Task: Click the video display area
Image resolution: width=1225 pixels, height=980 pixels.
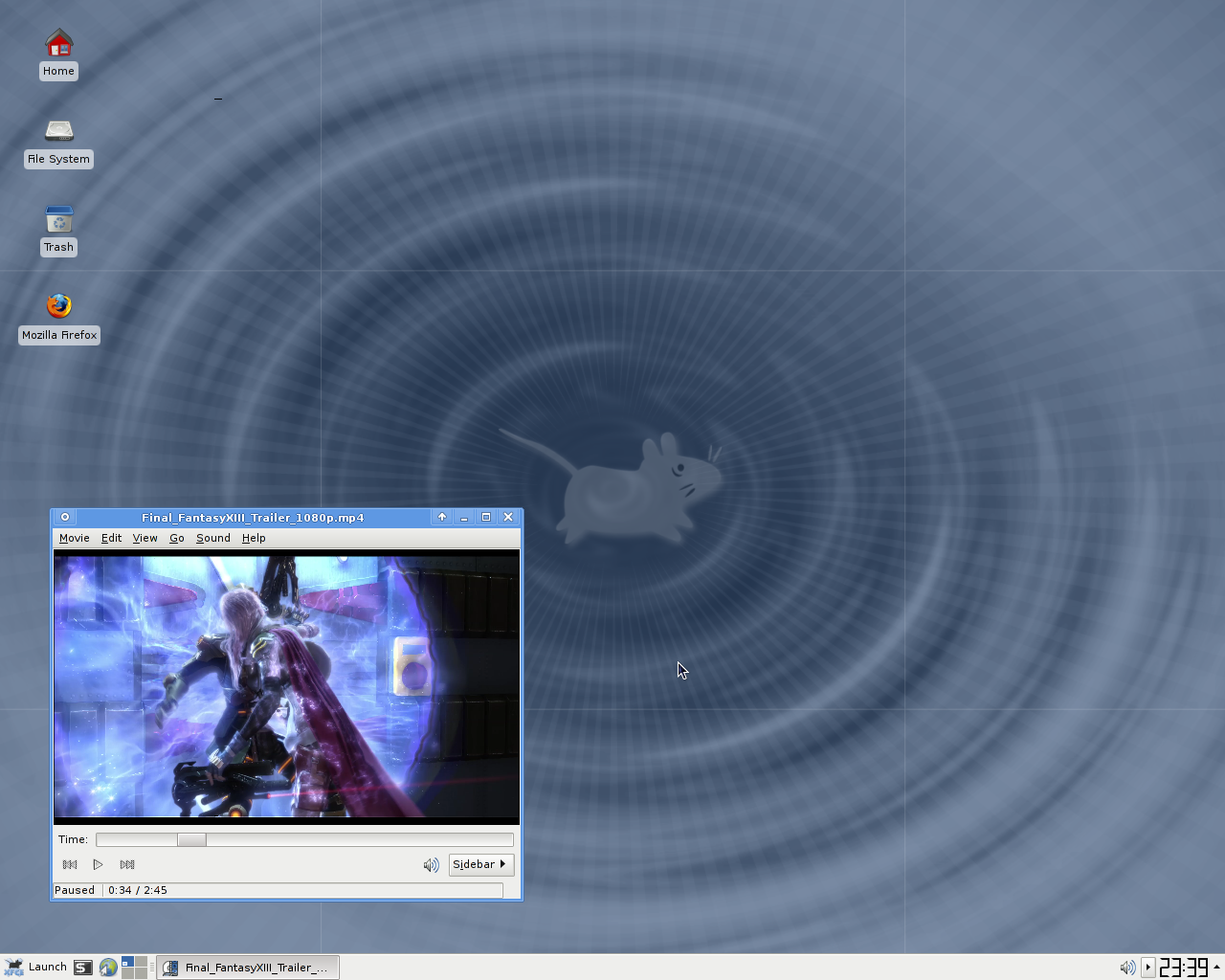Action: (286, 686)
